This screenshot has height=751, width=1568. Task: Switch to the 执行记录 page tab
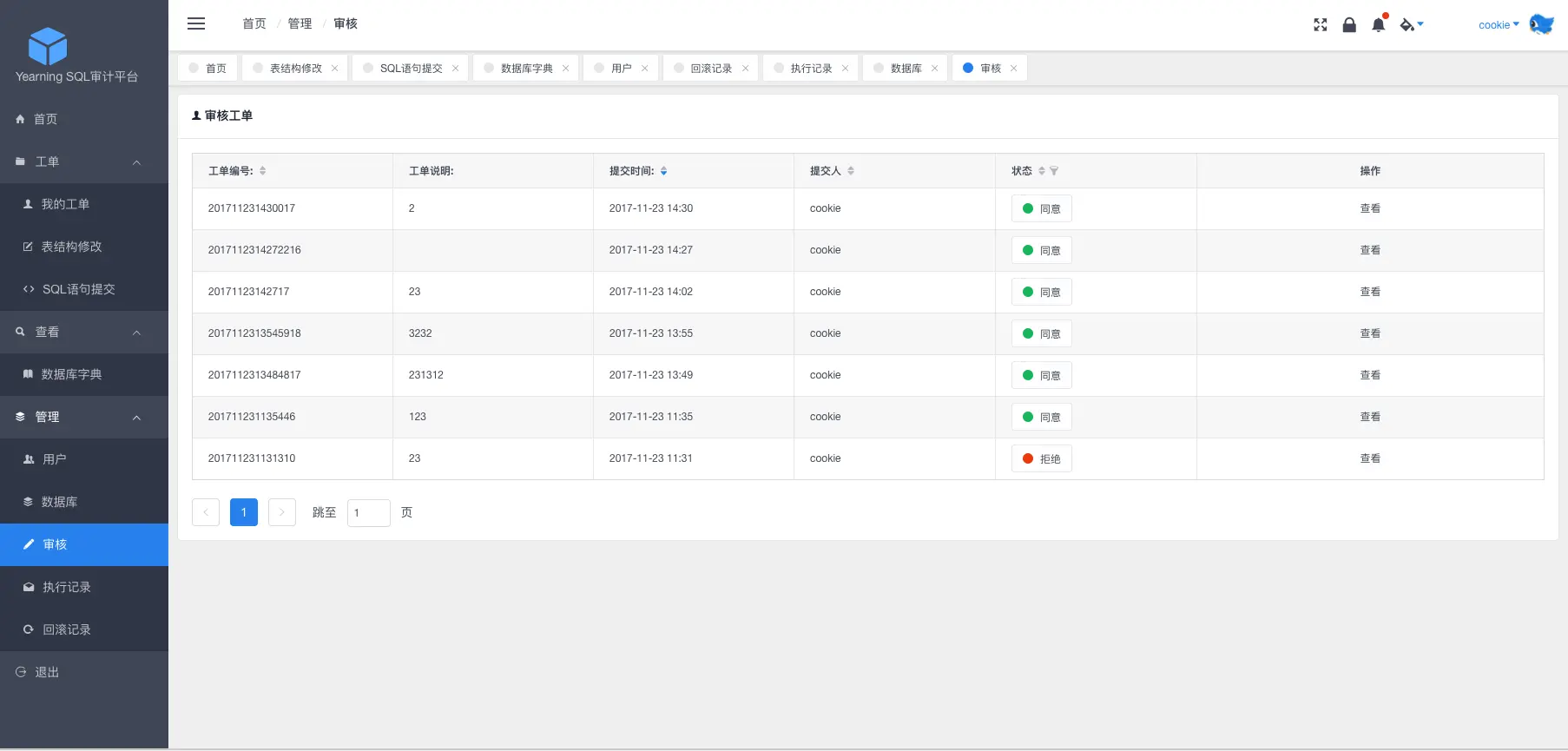tap(811, 69)
